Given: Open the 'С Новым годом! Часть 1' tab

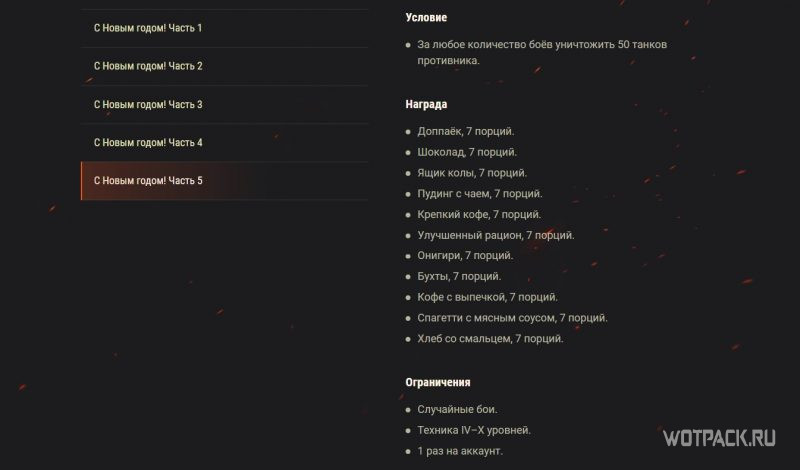Looking at the screenshot, I should pos(224,28).
